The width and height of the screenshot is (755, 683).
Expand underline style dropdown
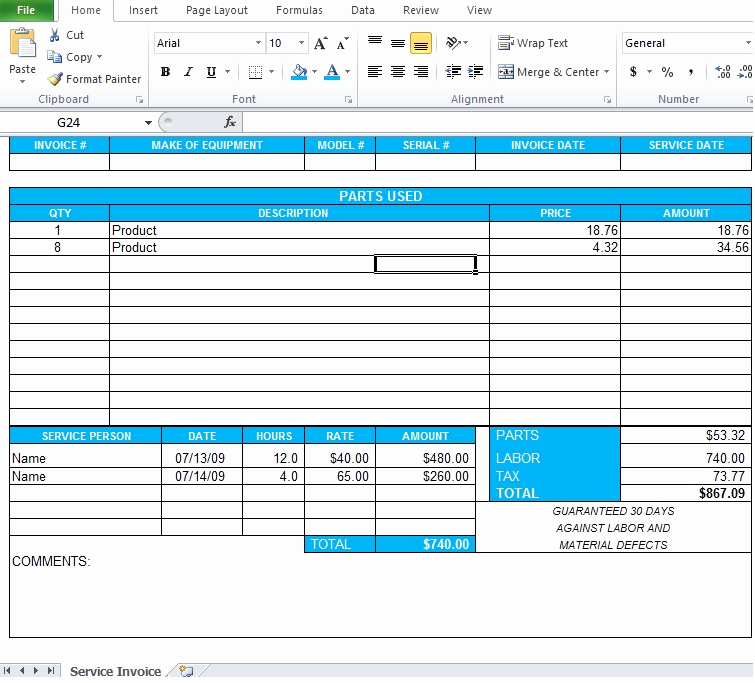(x=227, y=72)
